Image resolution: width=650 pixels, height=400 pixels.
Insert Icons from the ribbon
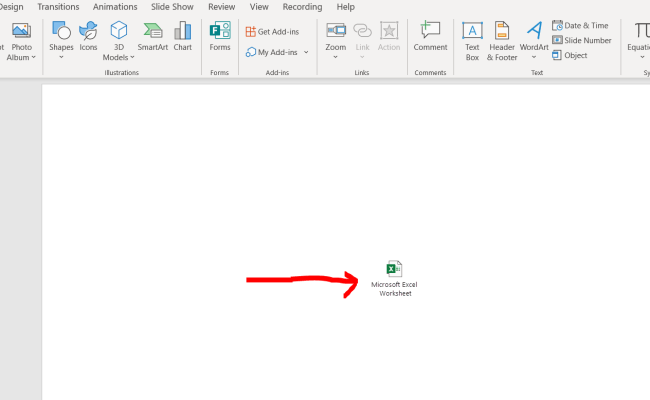88,36
